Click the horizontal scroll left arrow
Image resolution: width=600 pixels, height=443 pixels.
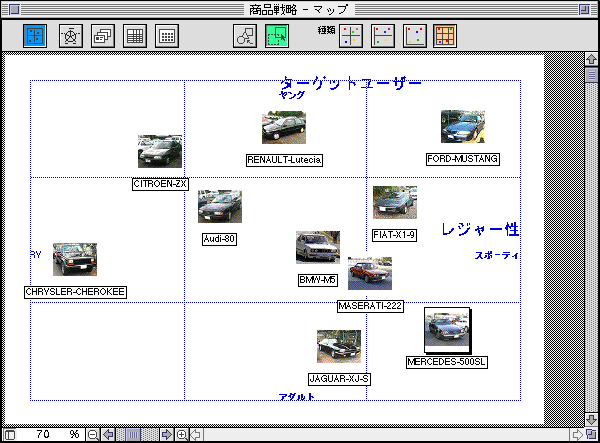pos(196,435)
